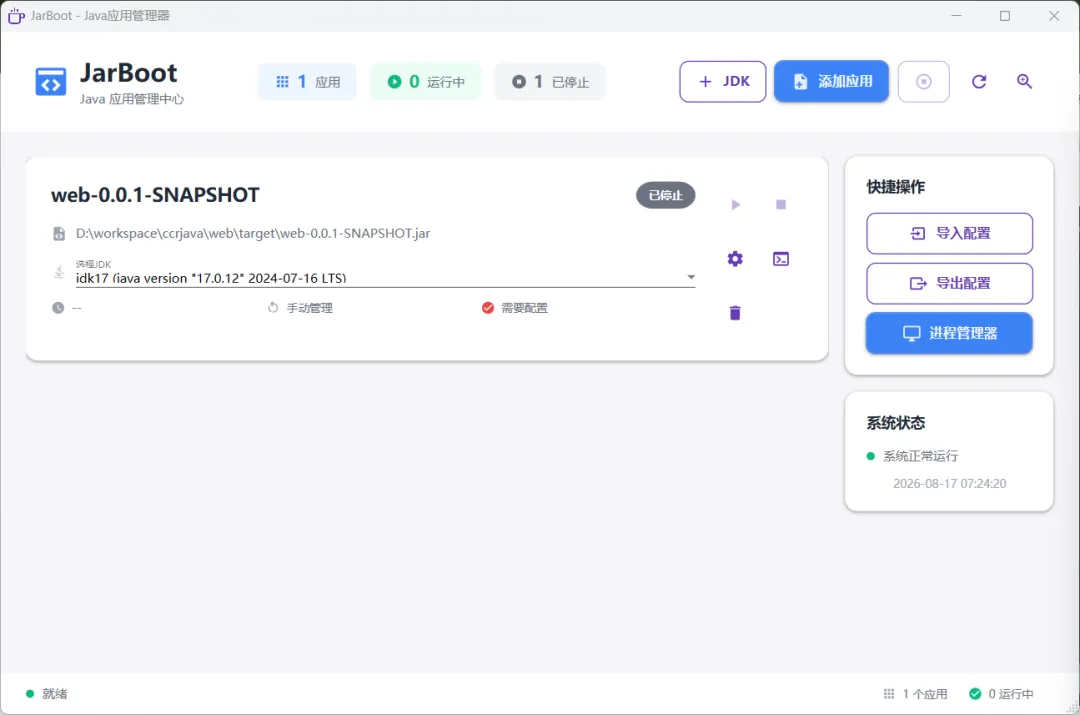This screenshot has width=1080, height=715.
Task: Click the 导出配置 button
Action: click(x=949, y=283)
